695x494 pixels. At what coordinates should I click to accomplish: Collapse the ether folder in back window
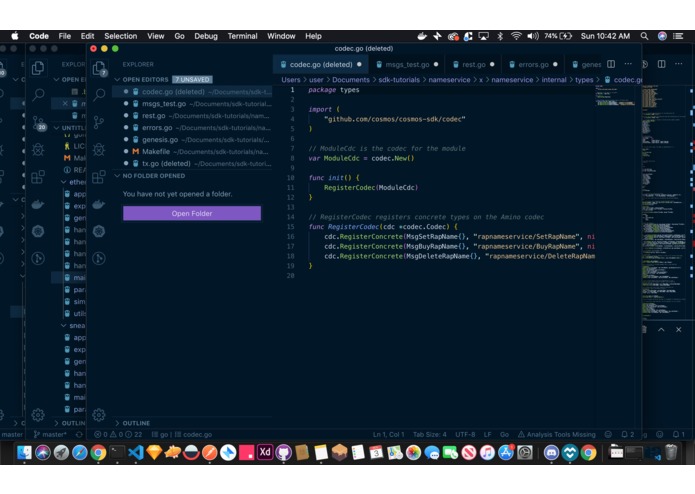(x=74, y=182)
